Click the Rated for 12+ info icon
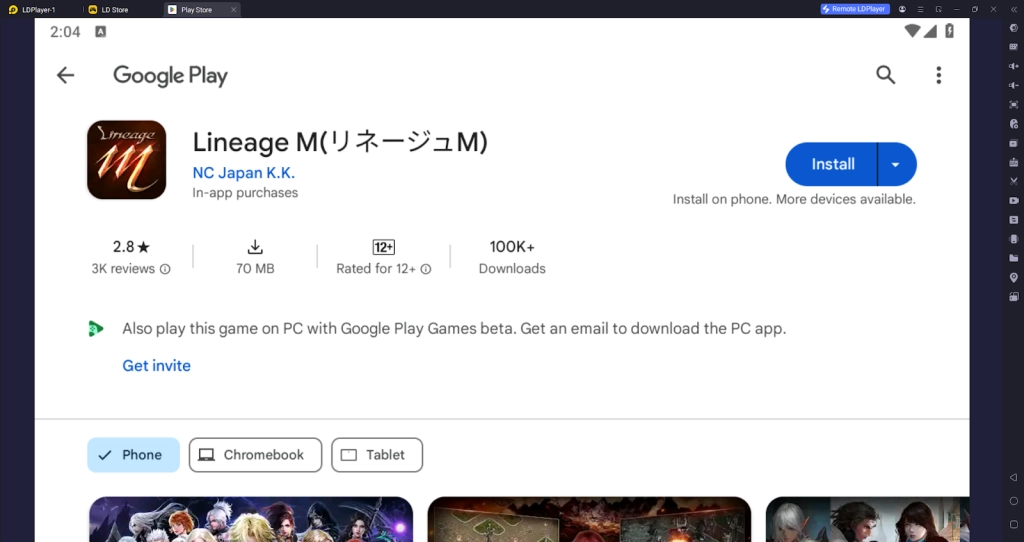 tap(426, 269)
